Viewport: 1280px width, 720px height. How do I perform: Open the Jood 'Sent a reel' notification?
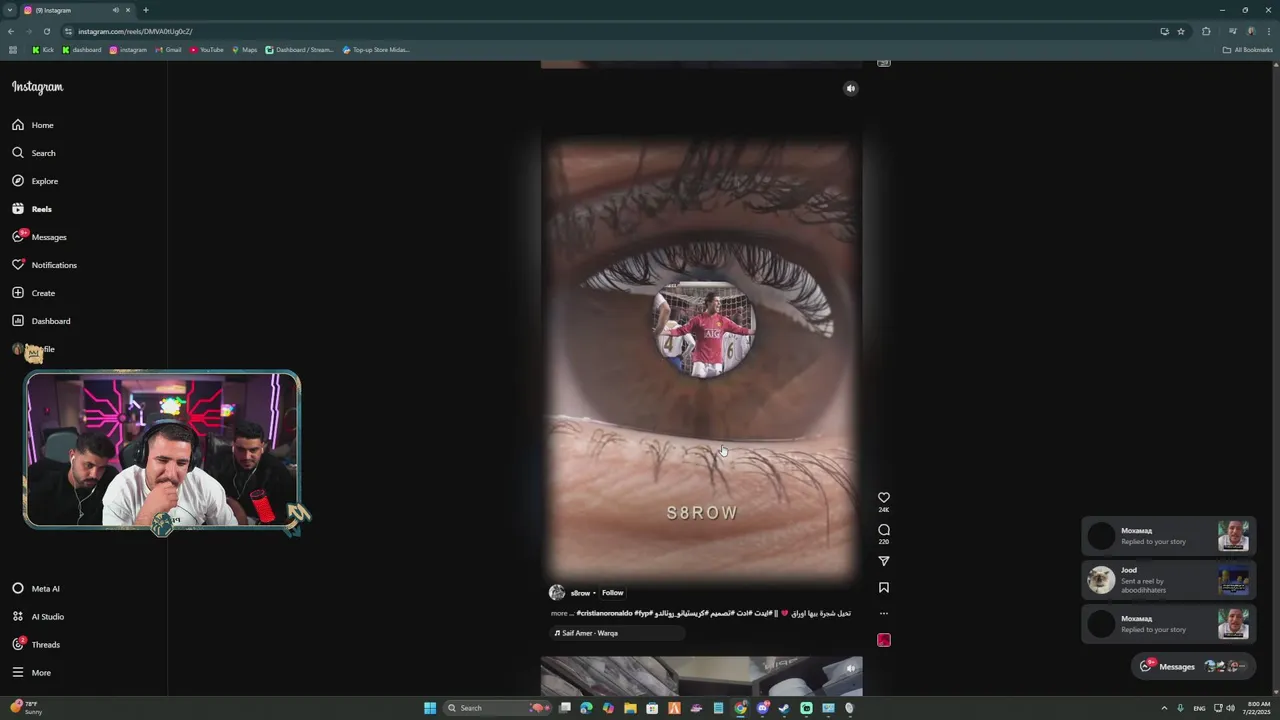click(x=1168, y=580)
